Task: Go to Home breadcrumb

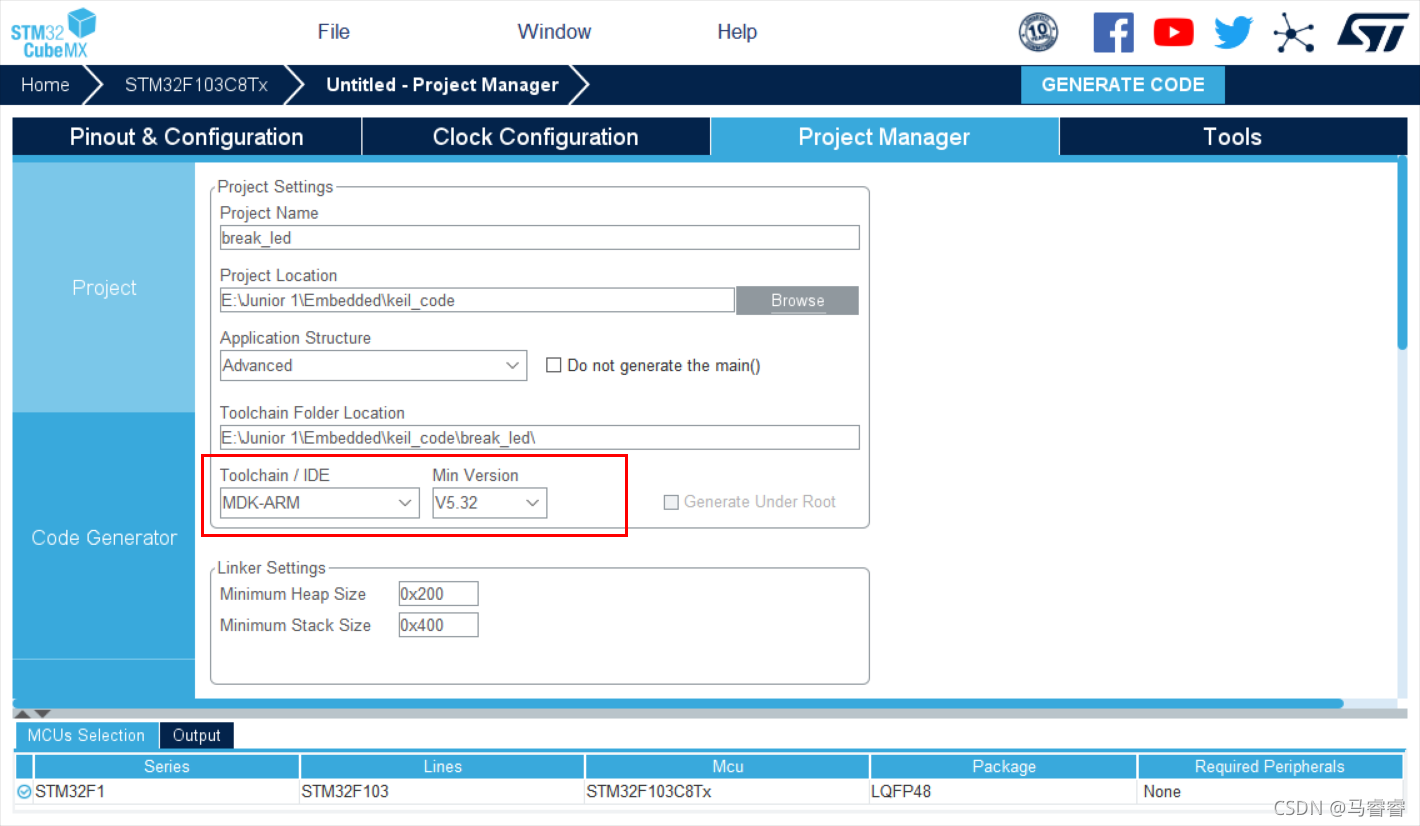Action: [45, 85]
